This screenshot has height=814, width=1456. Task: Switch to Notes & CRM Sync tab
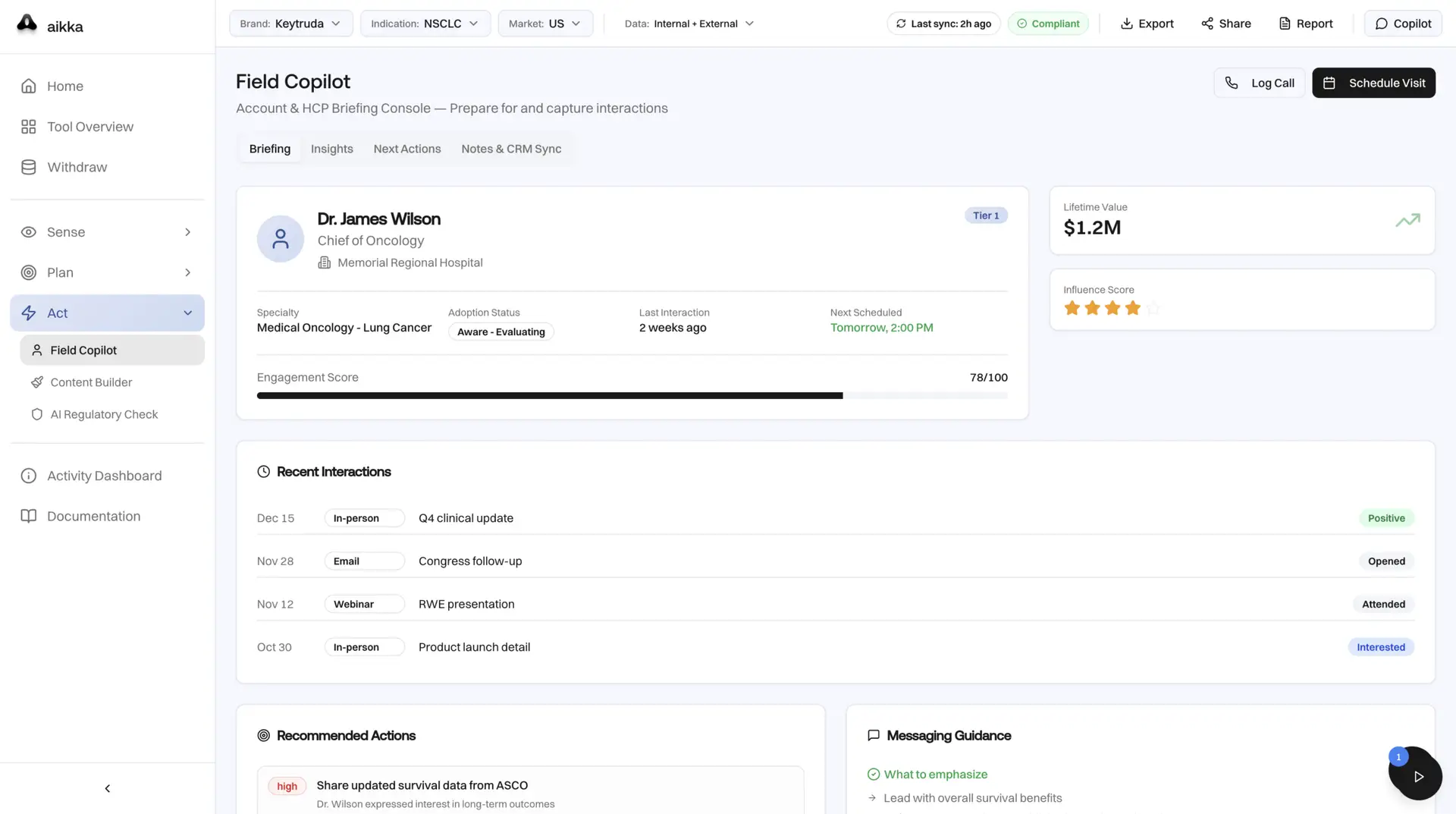[511, 149]
